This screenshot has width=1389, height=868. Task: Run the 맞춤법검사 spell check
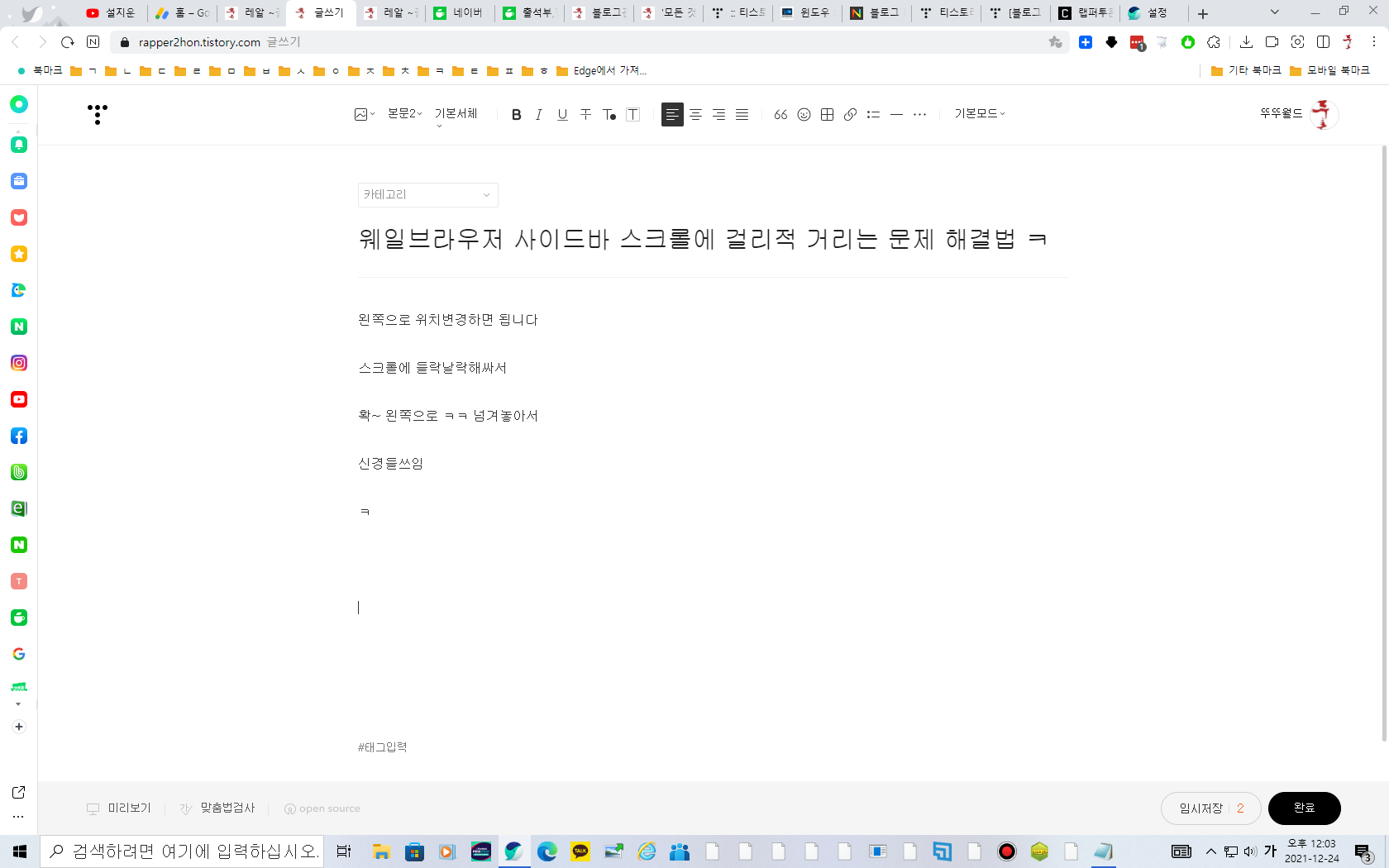(x=217, y=808)
